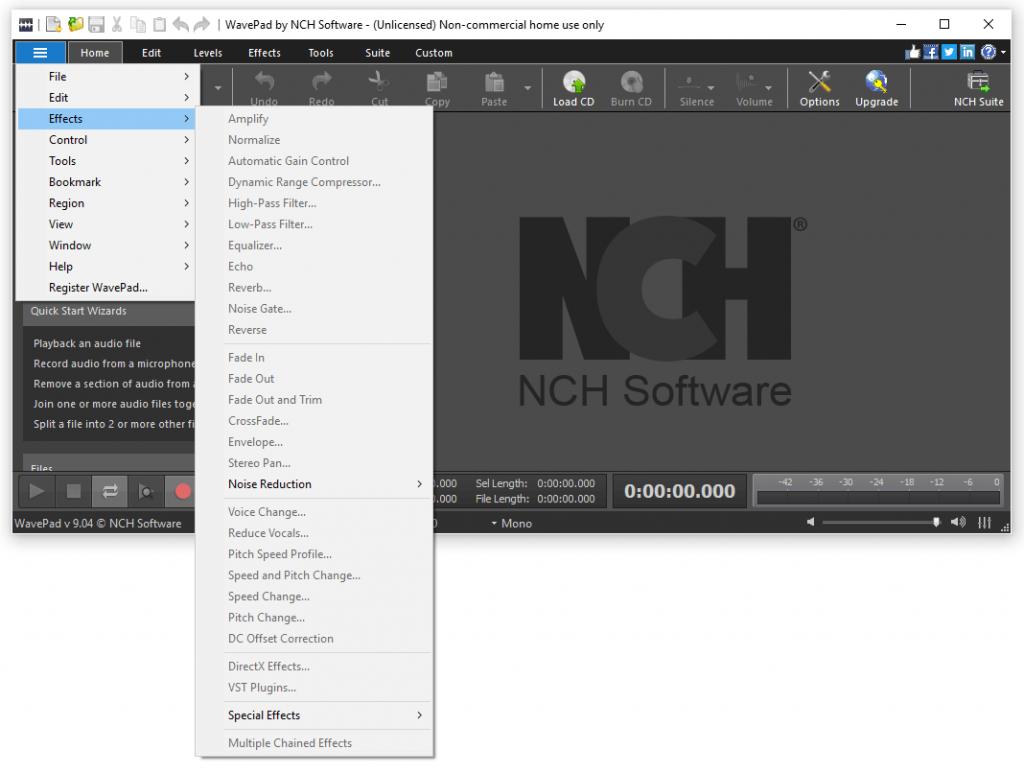Click the Stop button in transport

[x=73, y=491]
